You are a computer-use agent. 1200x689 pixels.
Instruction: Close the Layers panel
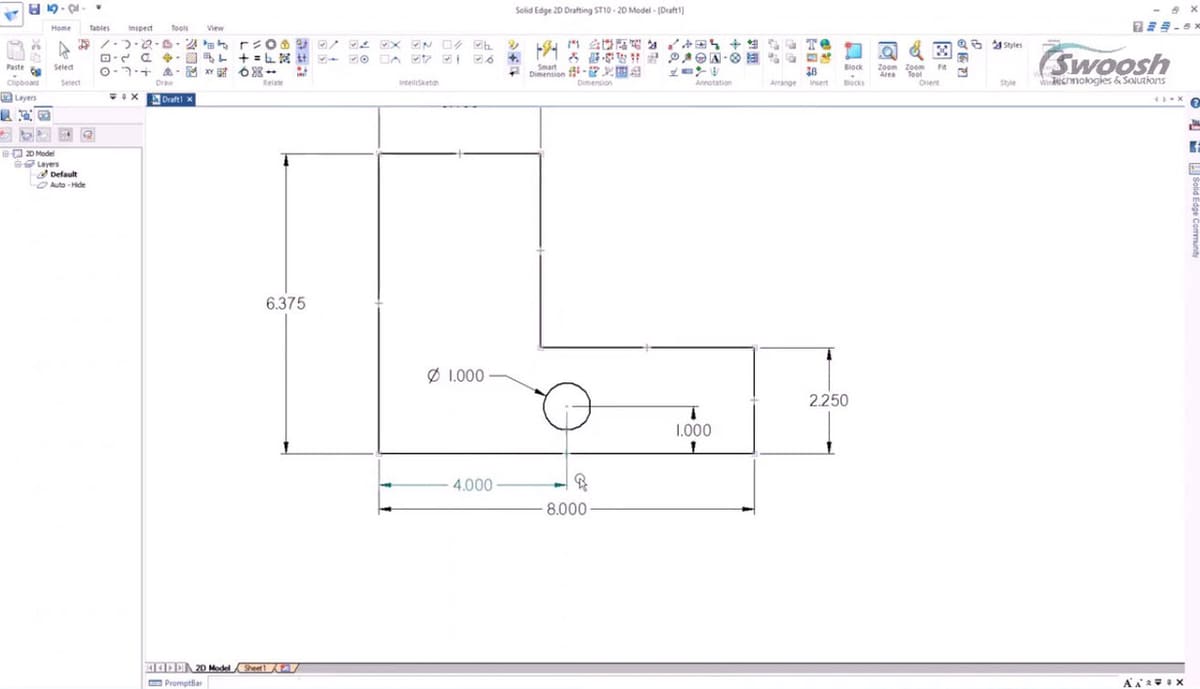(x=134, y=97)
